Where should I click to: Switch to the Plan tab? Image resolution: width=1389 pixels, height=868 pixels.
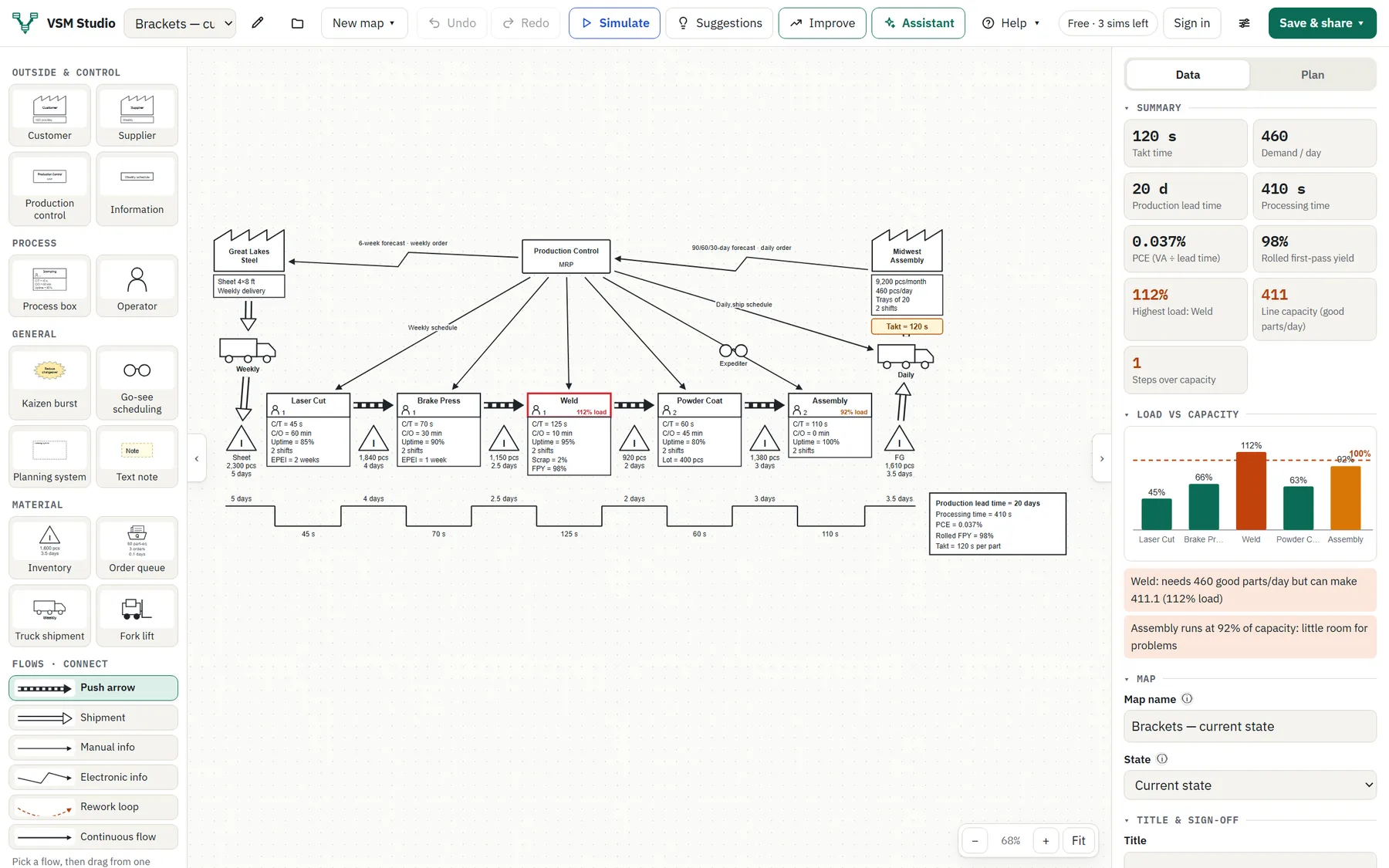click(x=1312, y=75)
